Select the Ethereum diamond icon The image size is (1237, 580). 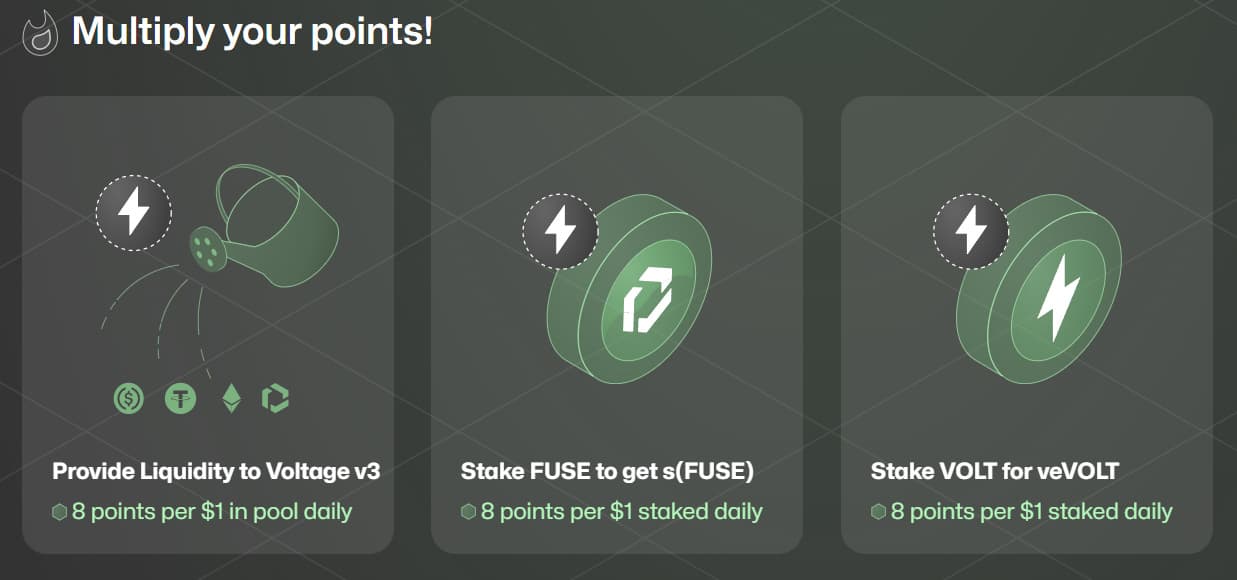click(231, 399)
